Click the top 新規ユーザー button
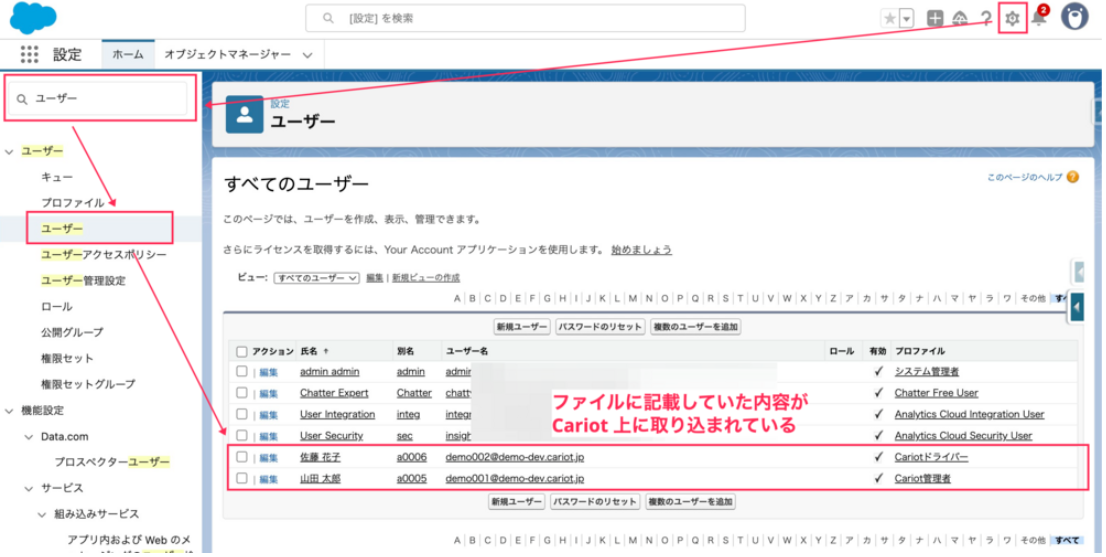The image size is (1106, 557). point(521,327)
